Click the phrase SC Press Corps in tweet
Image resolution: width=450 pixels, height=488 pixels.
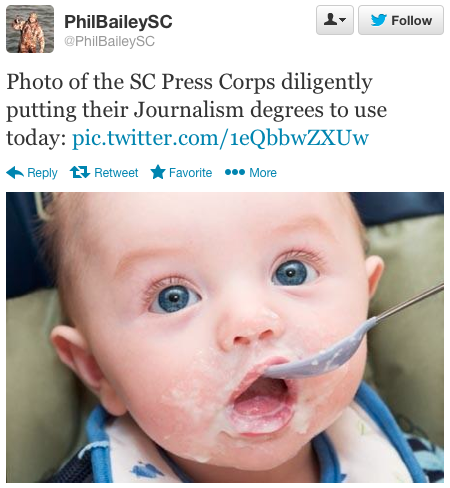click(x=202, y=82)
